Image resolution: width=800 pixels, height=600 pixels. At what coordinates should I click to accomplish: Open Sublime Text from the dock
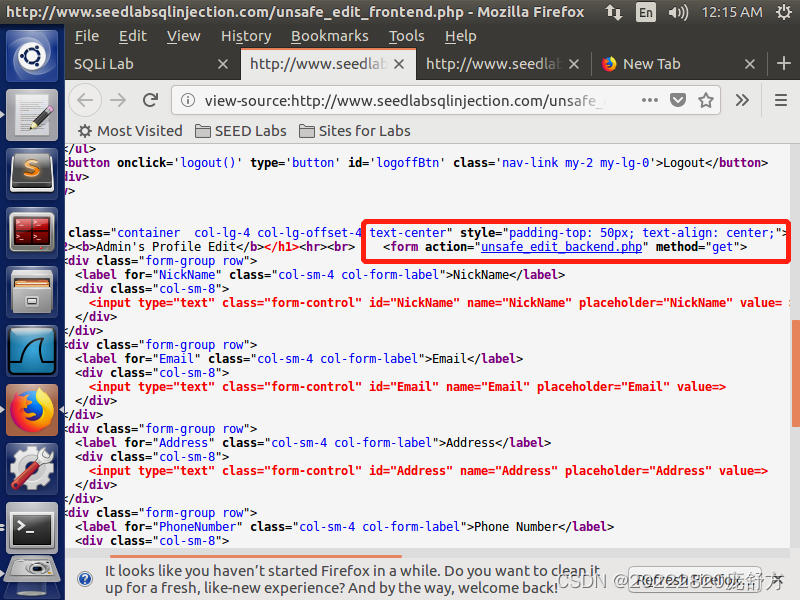click(32, 173)
